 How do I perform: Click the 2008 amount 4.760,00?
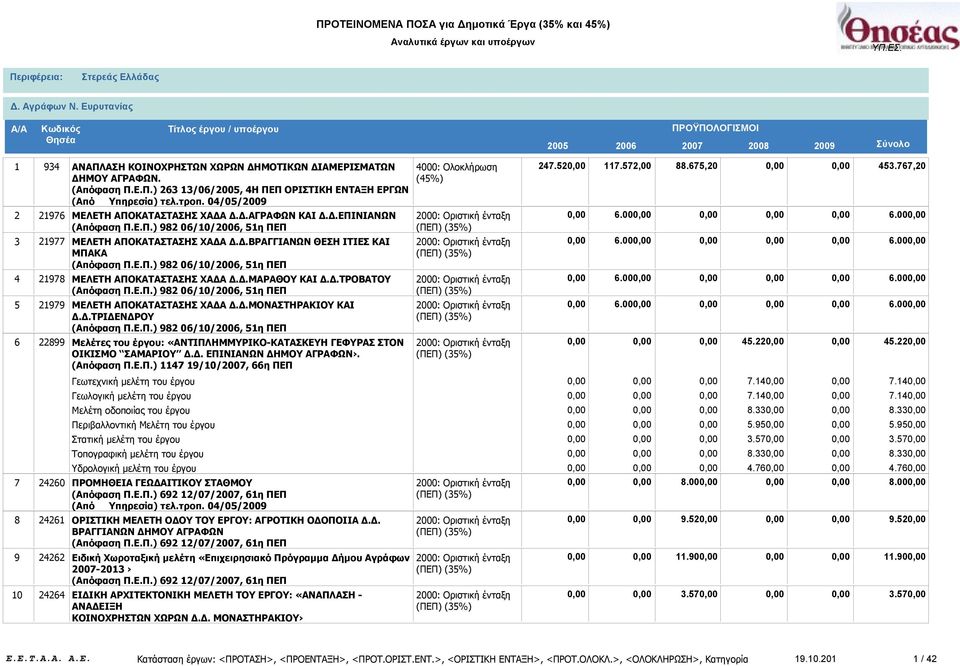click(x=765, y=468)
